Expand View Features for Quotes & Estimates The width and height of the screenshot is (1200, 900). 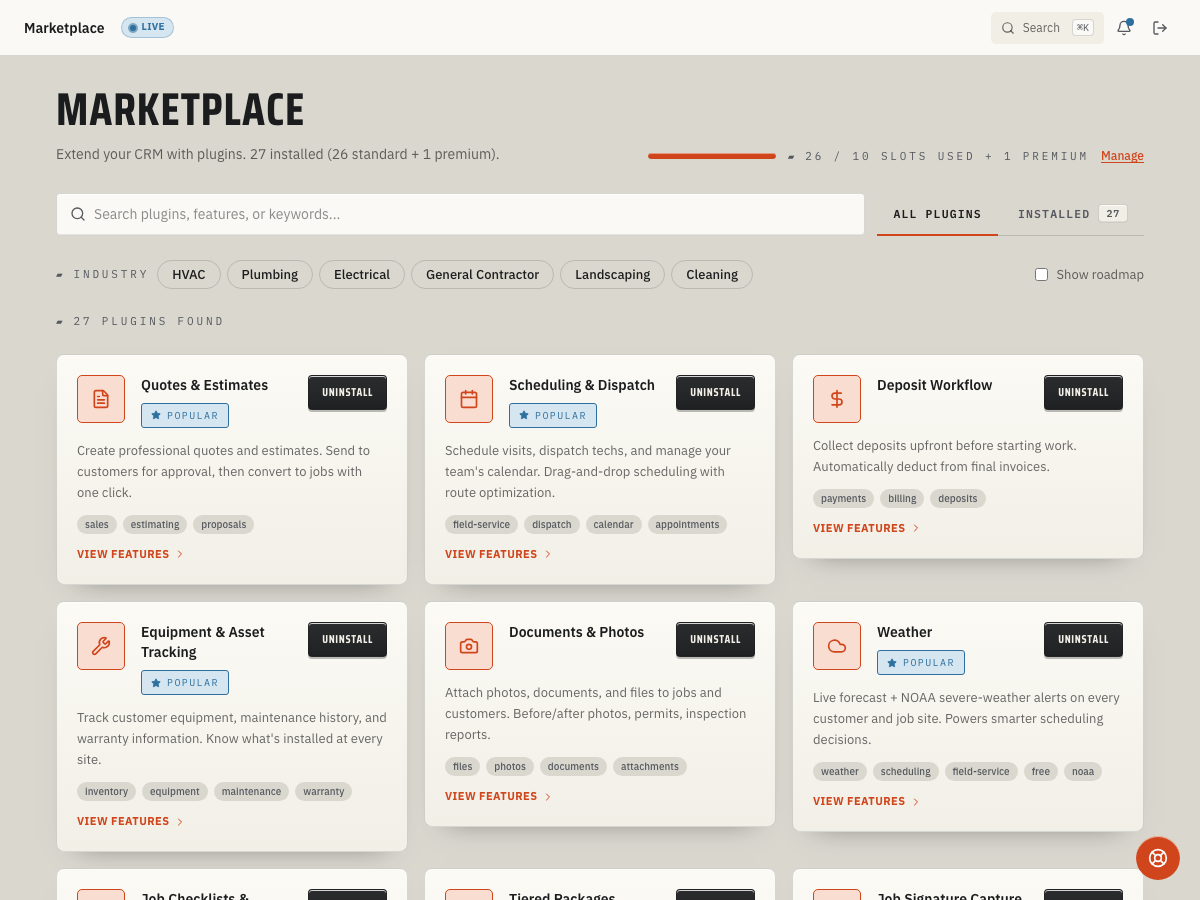click(130, 554)
